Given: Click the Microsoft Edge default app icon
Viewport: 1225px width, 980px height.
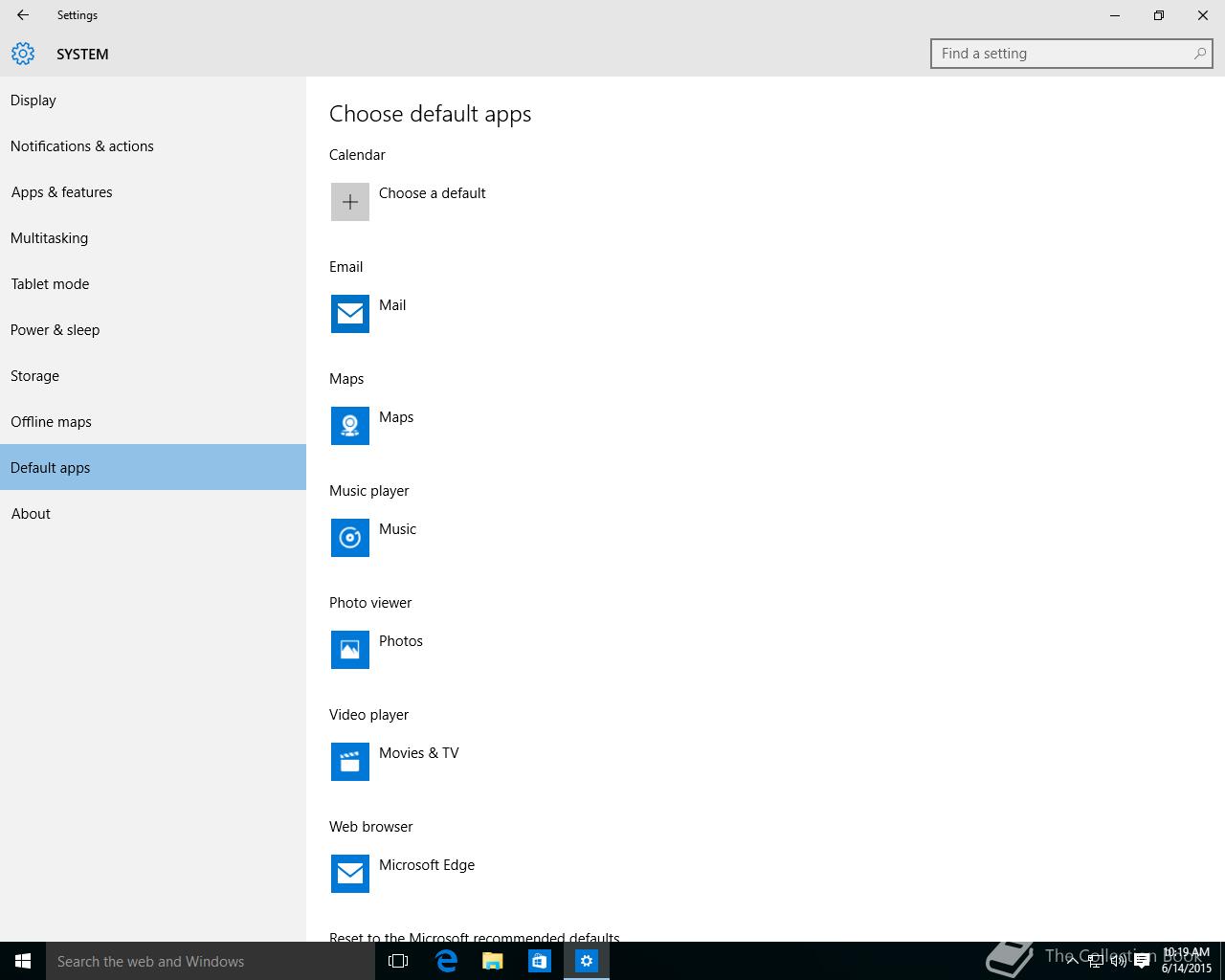Looking at the screenshot, I should [x=350, y=874].
